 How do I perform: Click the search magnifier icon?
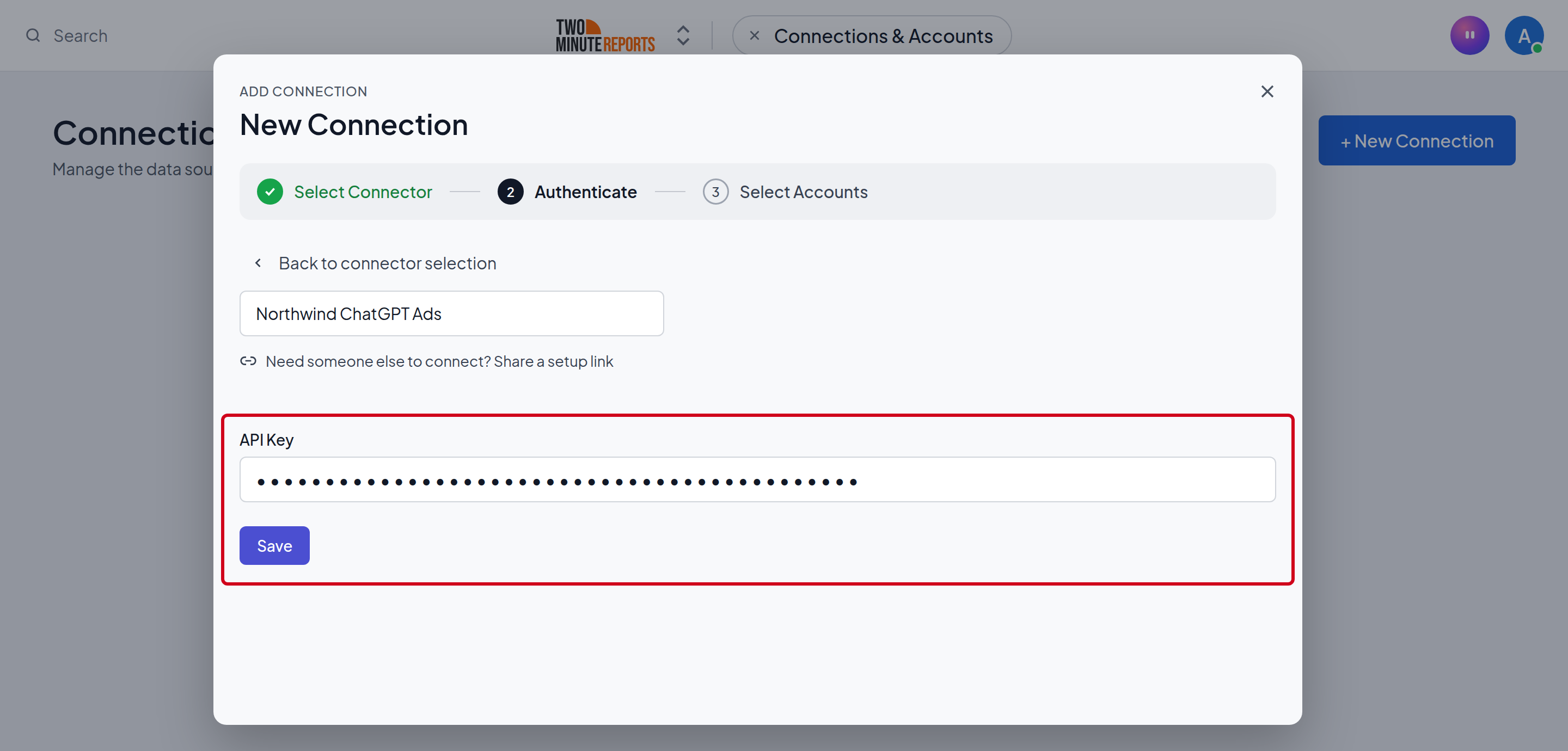tap(33, 35)
